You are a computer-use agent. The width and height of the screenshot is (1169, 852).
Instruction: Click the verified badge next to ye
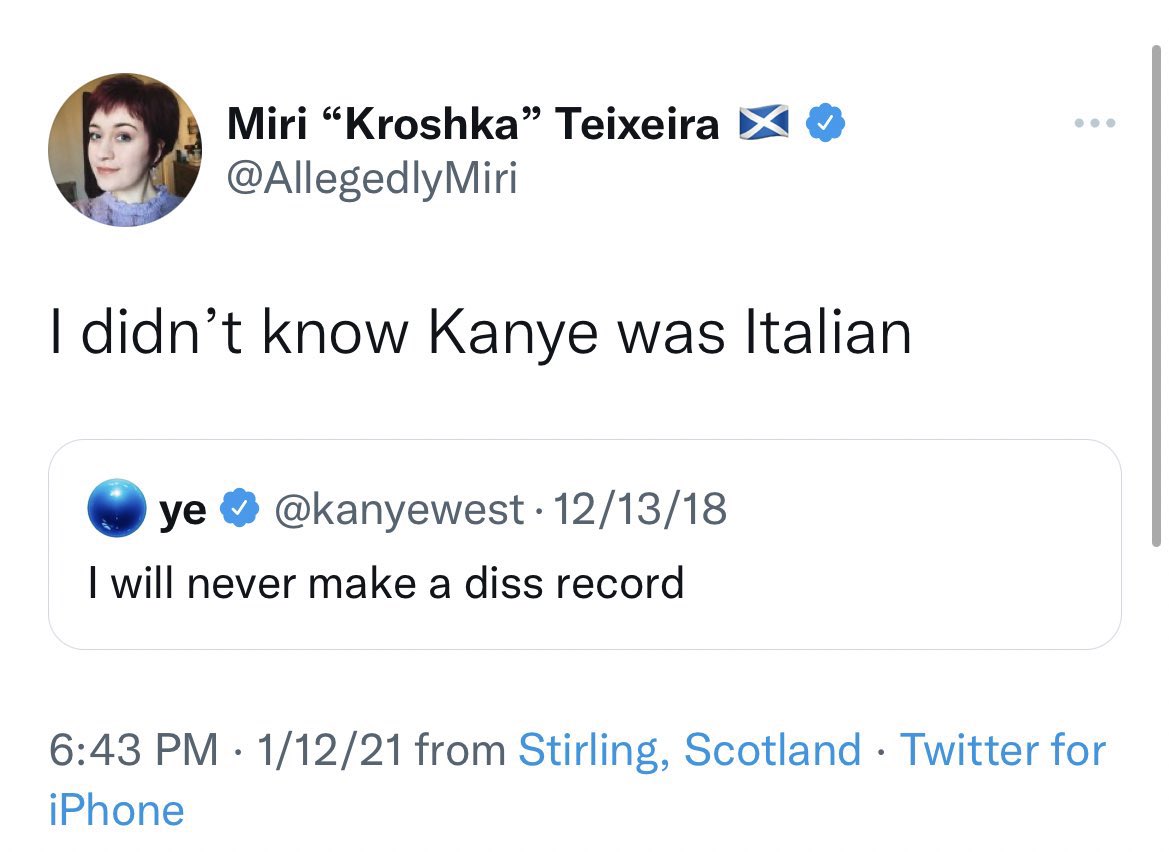(239, 508)
